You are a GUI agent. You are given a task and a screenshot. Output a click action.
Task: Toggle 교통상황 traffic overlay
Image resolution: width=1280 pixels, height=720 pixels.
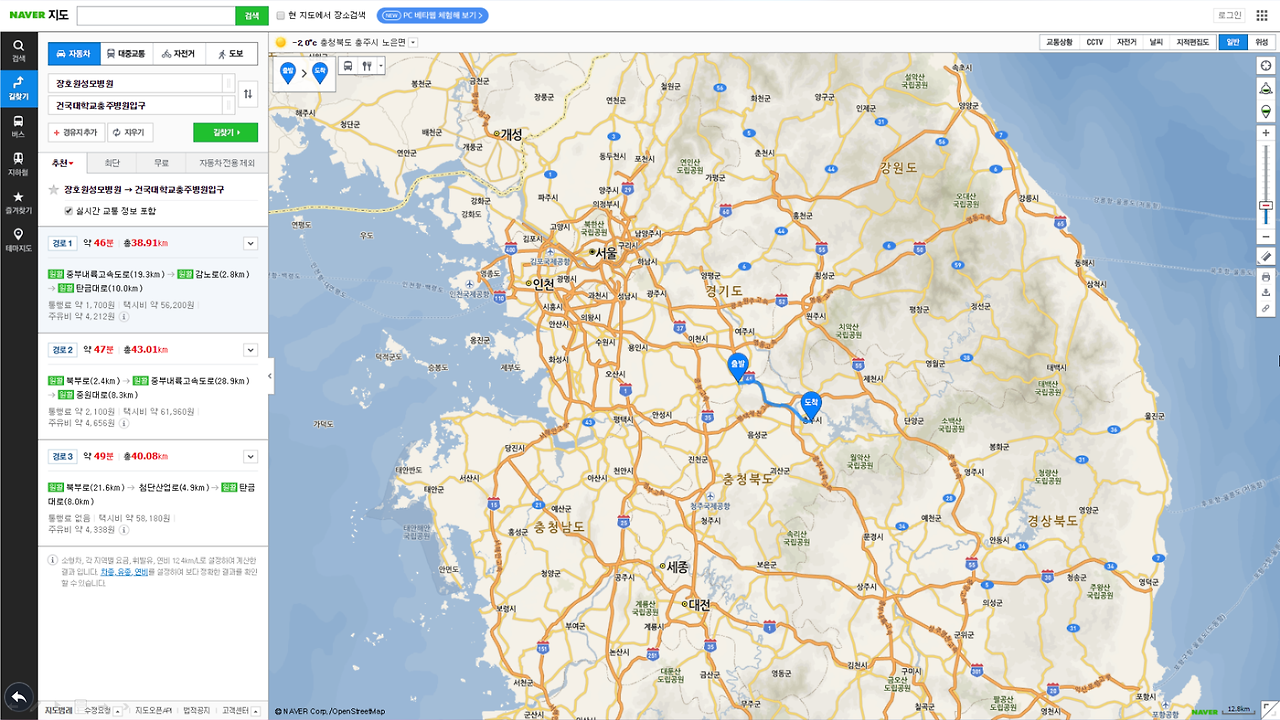point(1059,42)
